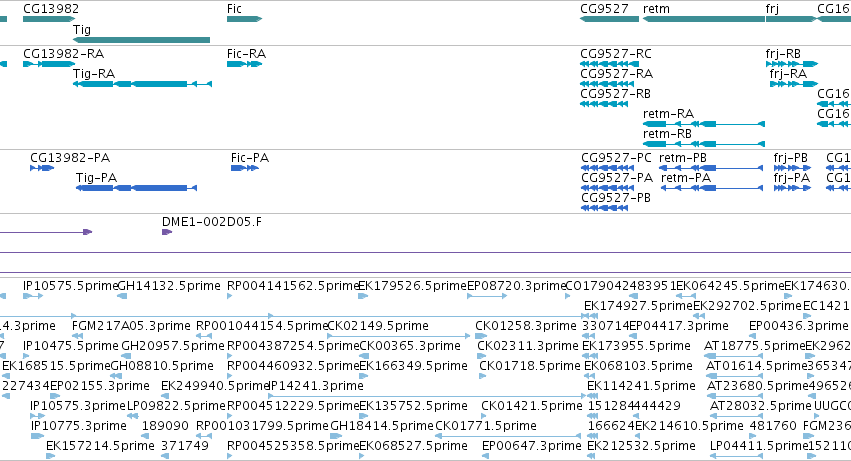Click the AT28032.5prime EST label
Viewport: 851px width, 461px height.
click(x=761, y=407)
